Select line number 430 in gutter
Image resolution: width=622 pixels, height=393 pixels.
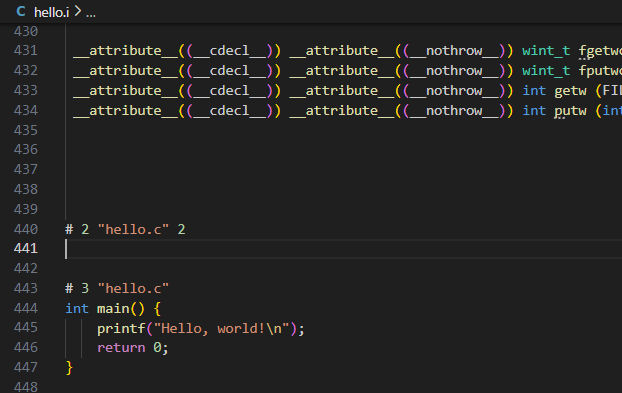point(26,31)
